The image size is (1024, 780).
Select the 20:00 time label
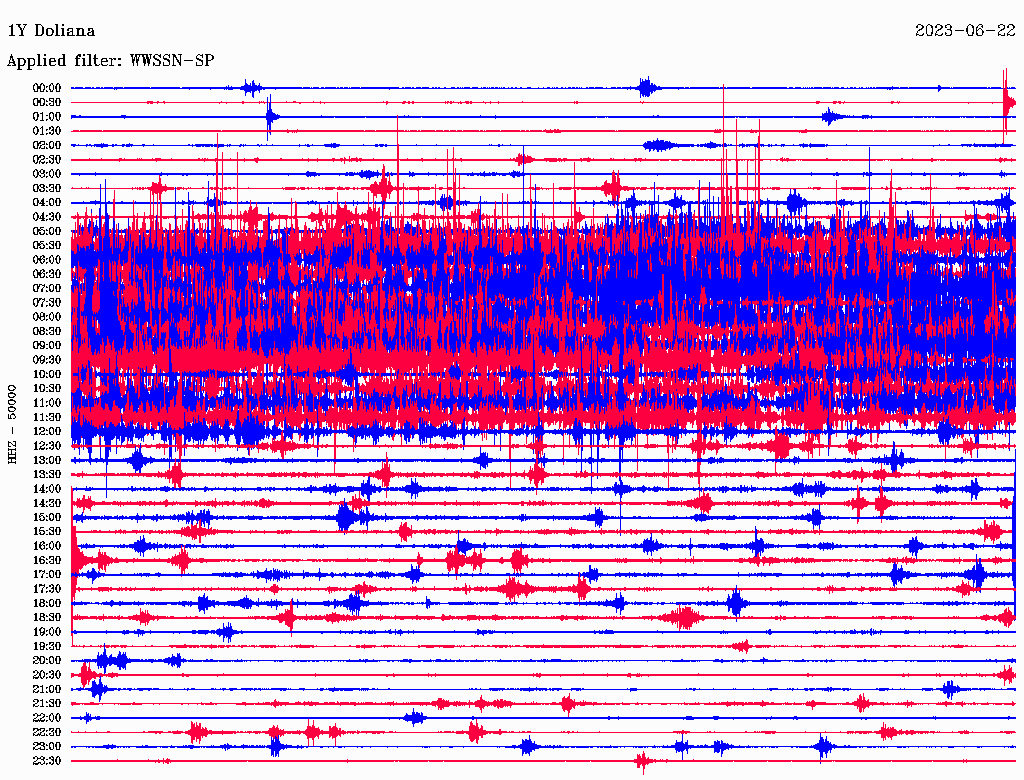(x=47, y=660)
